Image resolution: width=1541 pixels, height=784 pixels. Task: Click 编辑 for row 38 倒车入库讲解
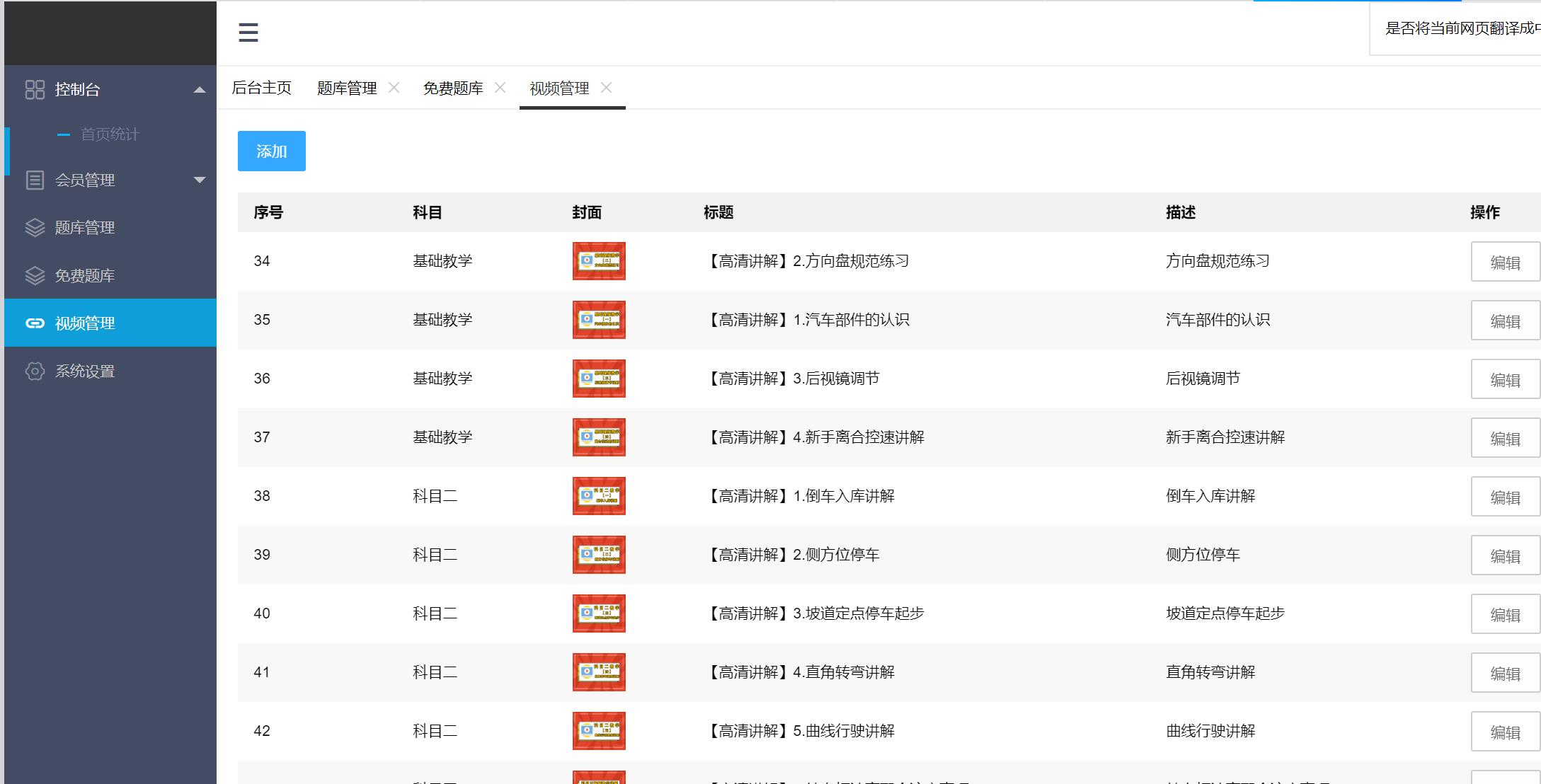(x=1505, y=497)
